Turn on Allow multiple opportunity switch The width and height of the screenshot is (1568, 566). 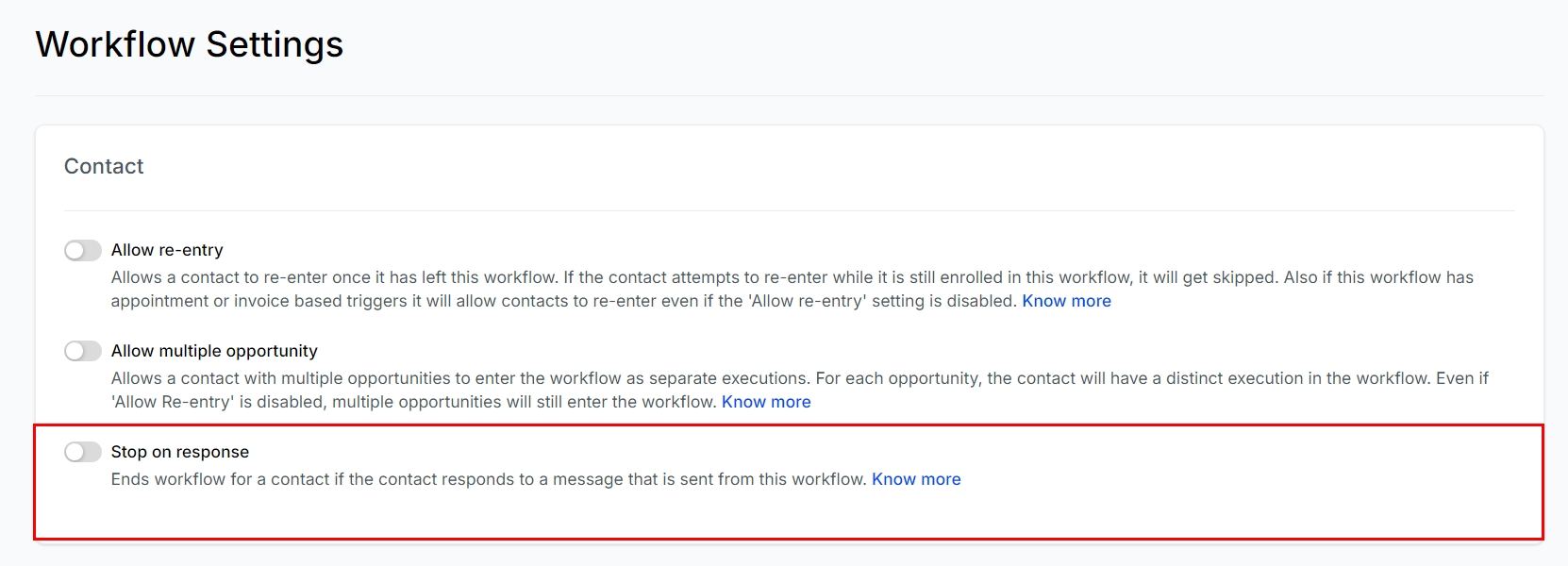click(x=83, y=351)
